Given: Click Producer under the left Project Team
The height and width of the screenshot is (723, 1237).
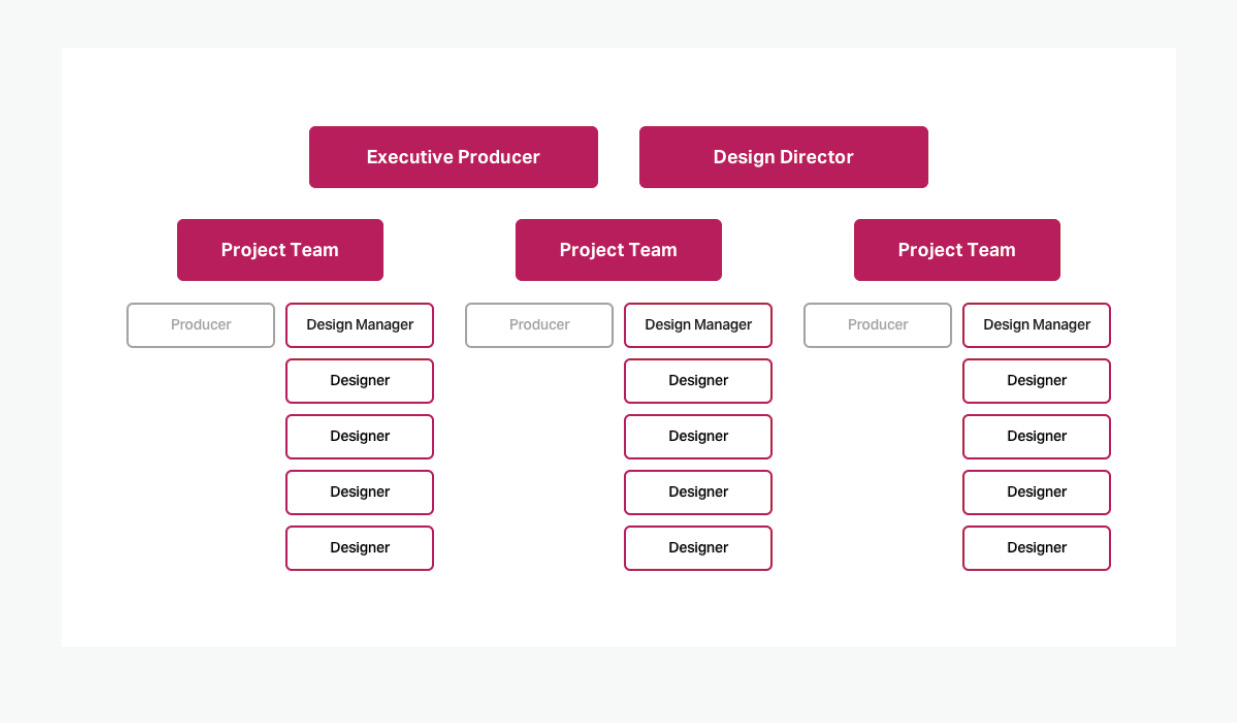Looking at the screenshot, I should coord(201,325).
